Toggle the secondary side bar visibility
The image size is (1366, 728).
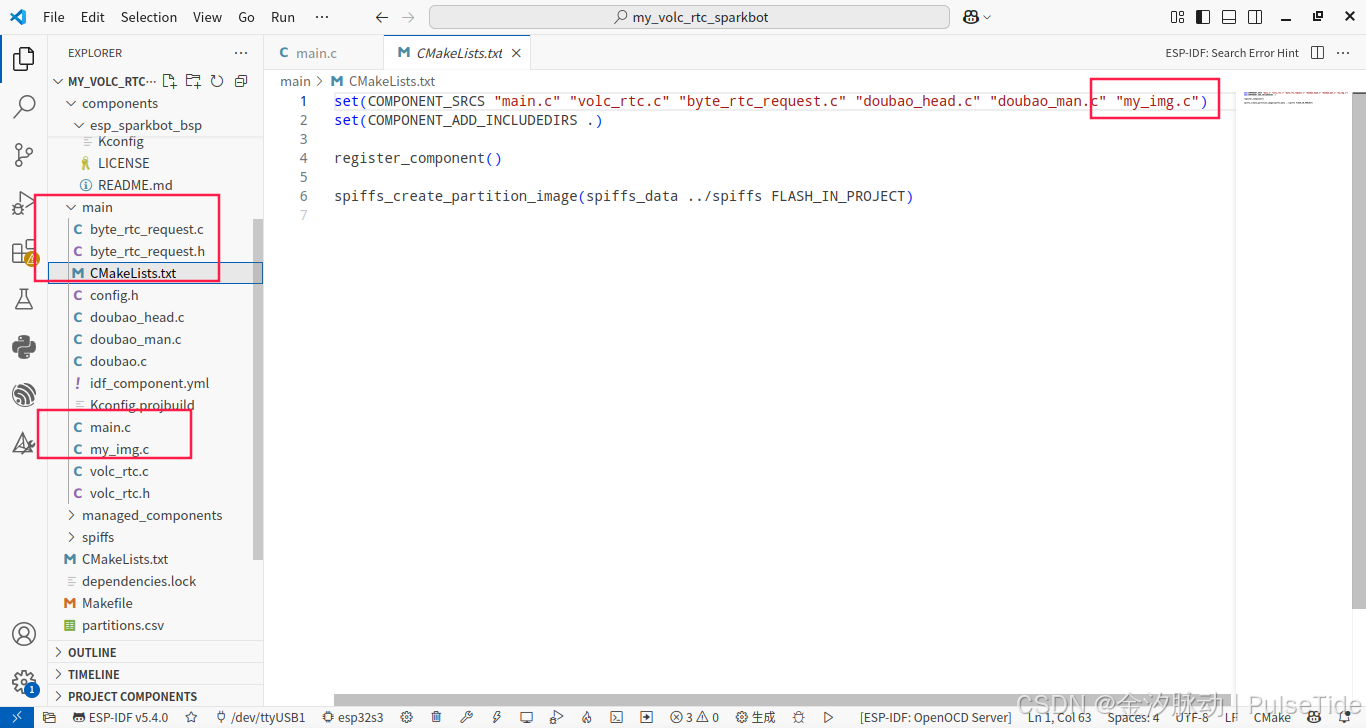(x=1255, y=17)
